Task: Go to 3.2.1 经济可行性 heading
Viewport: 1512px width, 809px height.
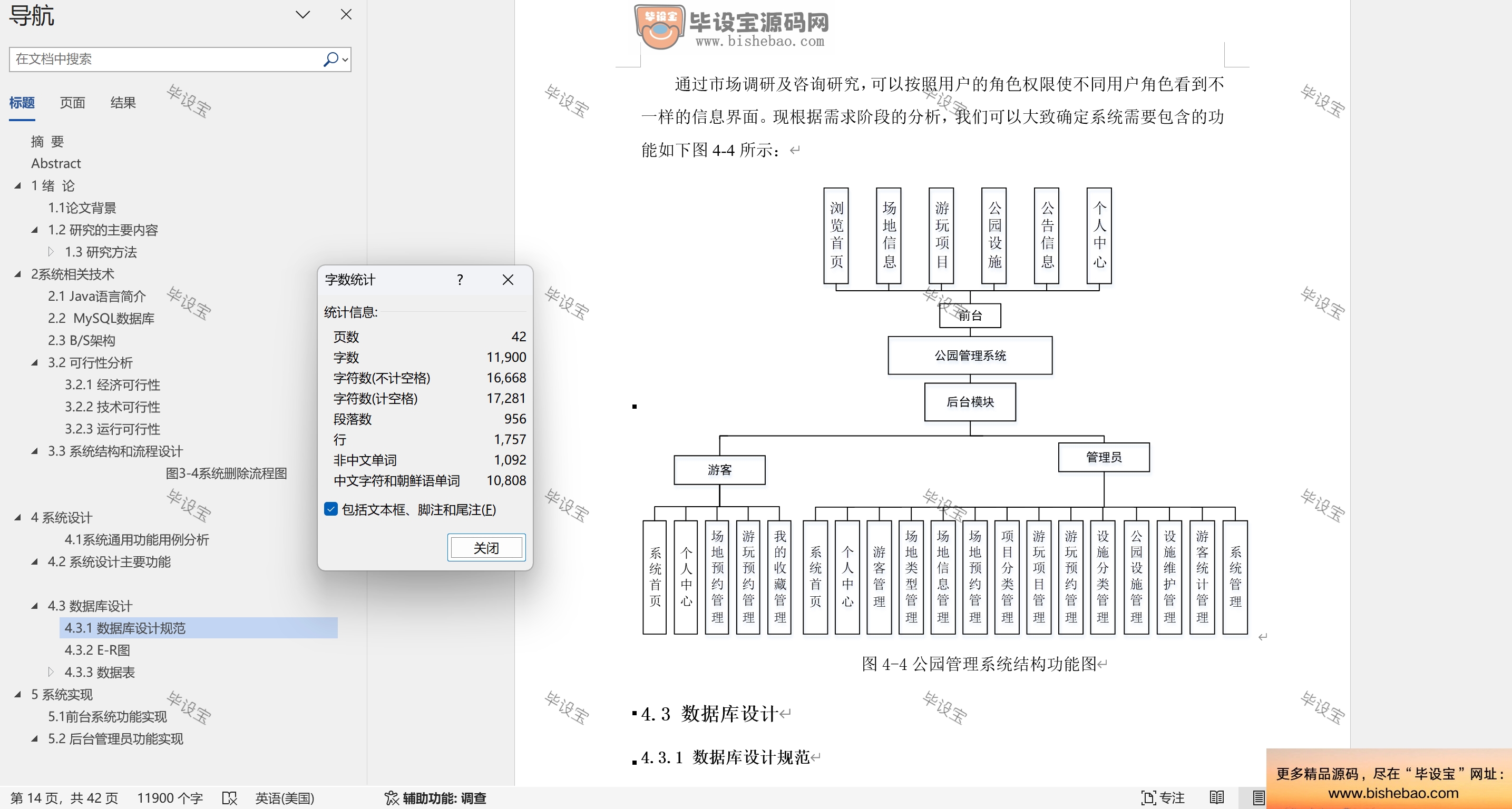Action: coord(112,385)
